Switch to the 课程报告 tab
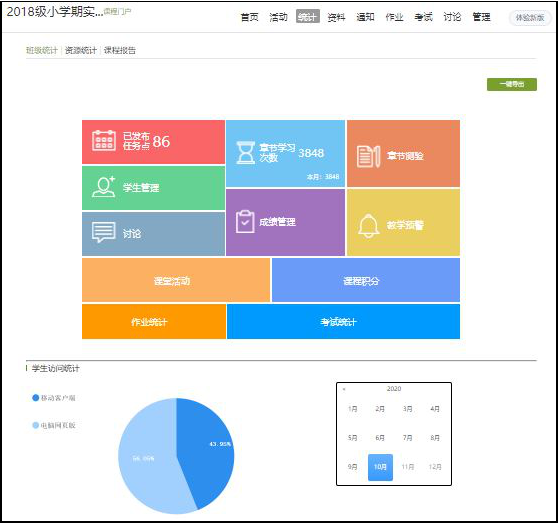The height and width of the screenshot is (525, 558). (x=120, y=50)
